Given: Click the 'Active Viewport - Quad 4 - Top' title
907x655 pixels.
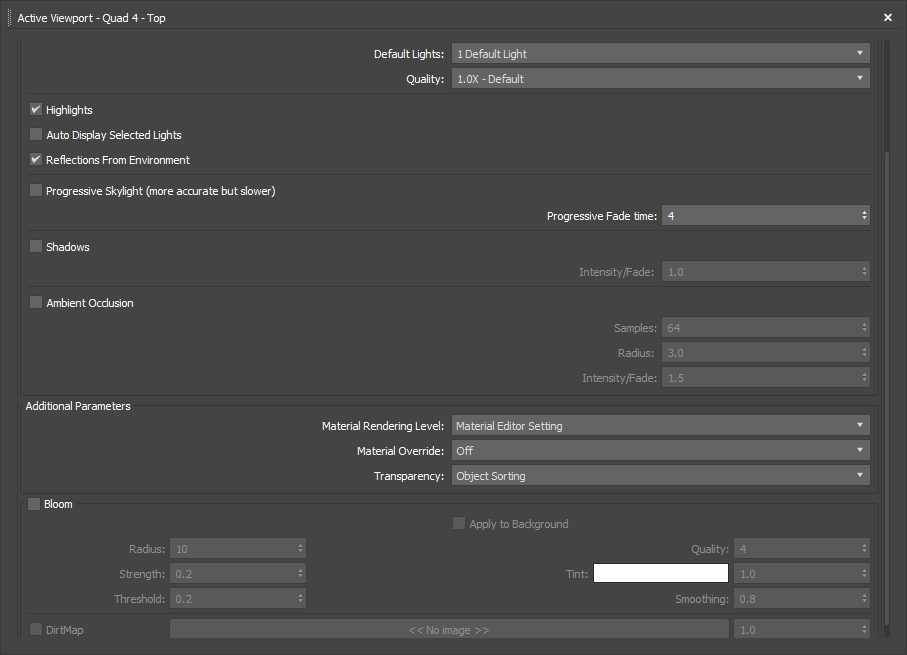Looking at the screenshot, I should click(91, 18).
